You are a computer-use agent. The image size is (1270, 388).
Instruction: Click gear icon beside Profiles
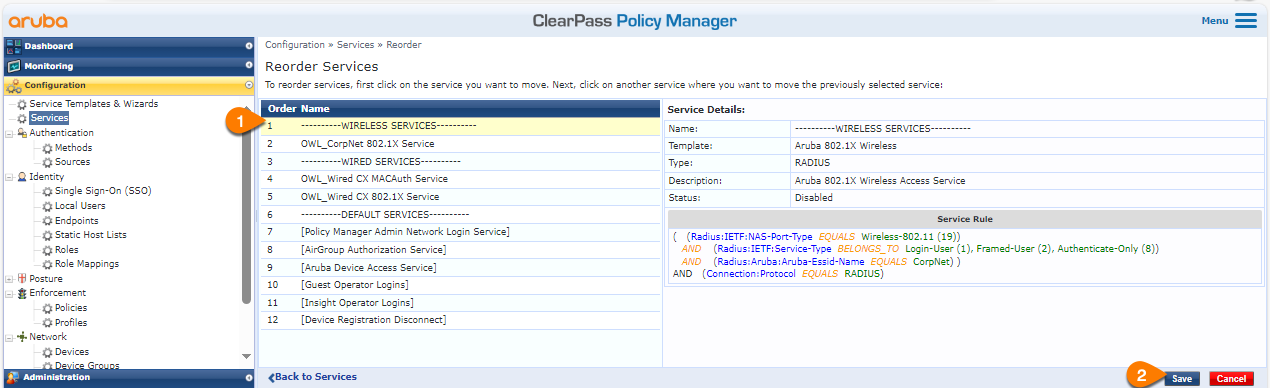(x=47, y=323)
